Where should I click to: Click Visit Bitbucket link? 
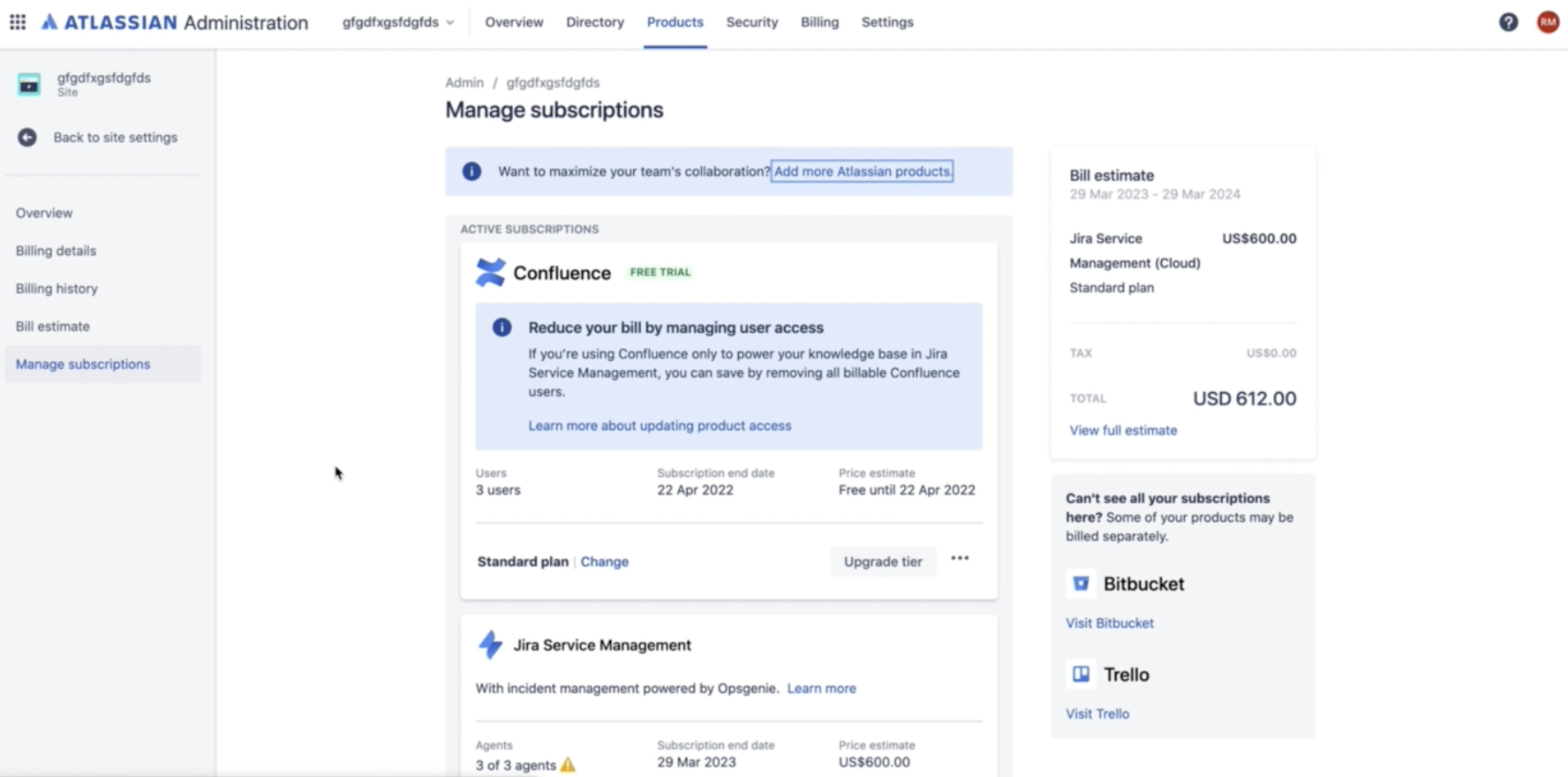point(1109,622)
